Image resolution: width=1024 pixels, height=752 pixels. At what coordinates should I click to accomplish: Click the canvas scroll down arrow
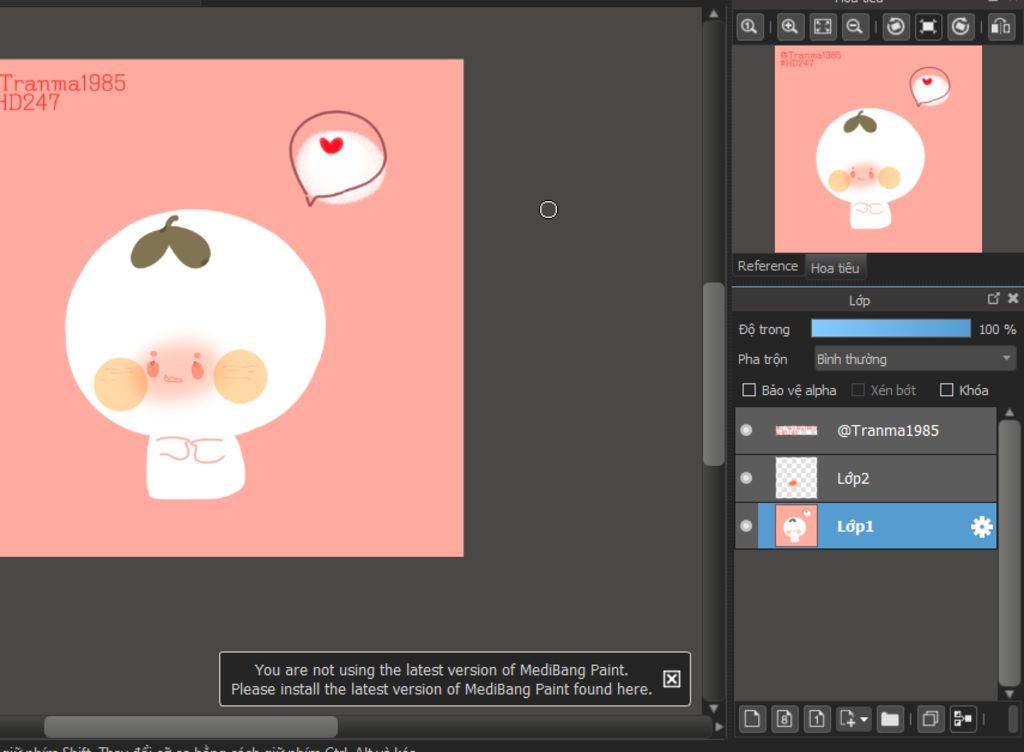coord(713,708)
